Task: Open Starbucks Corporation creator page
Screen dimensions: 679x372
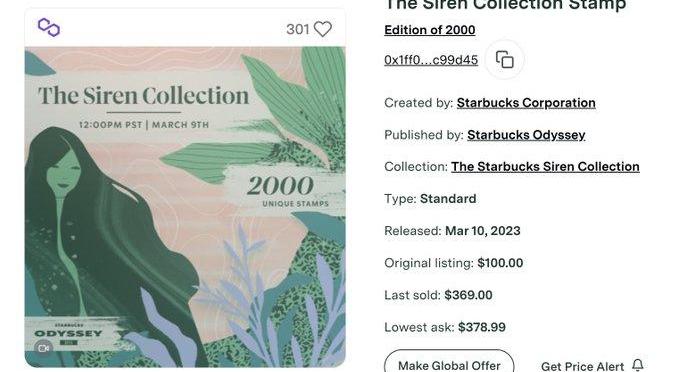Action: pos(526,103)
